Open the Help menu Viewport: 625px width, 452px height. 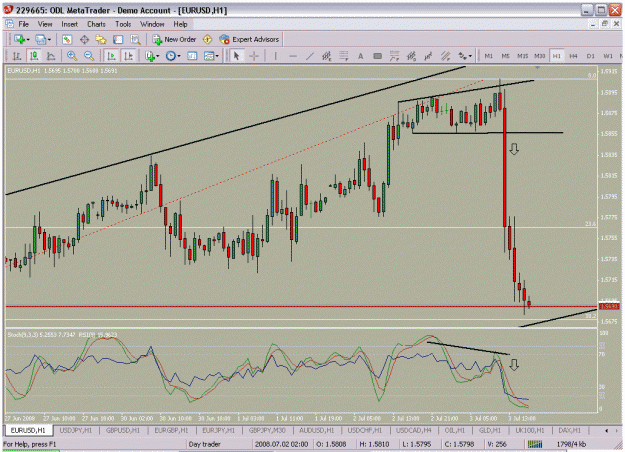point(180,24)
